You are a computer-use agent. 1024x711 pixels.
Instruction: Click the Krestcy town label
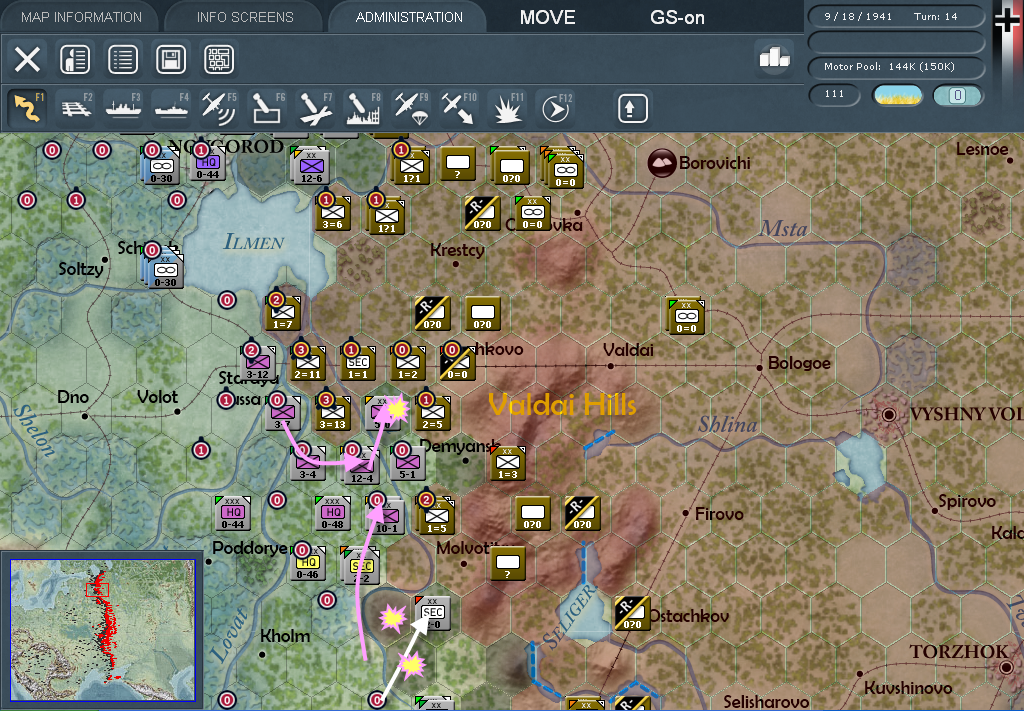457,250
